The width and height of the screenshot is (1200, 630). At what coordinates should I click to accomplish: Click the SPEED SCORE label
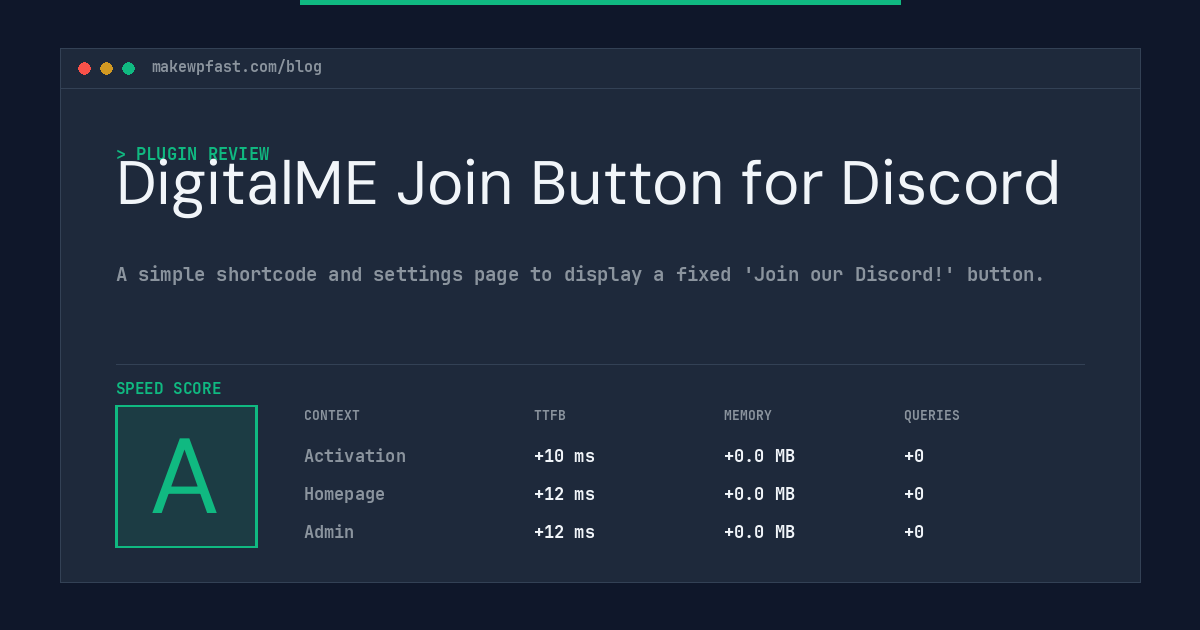coord(169,389)
